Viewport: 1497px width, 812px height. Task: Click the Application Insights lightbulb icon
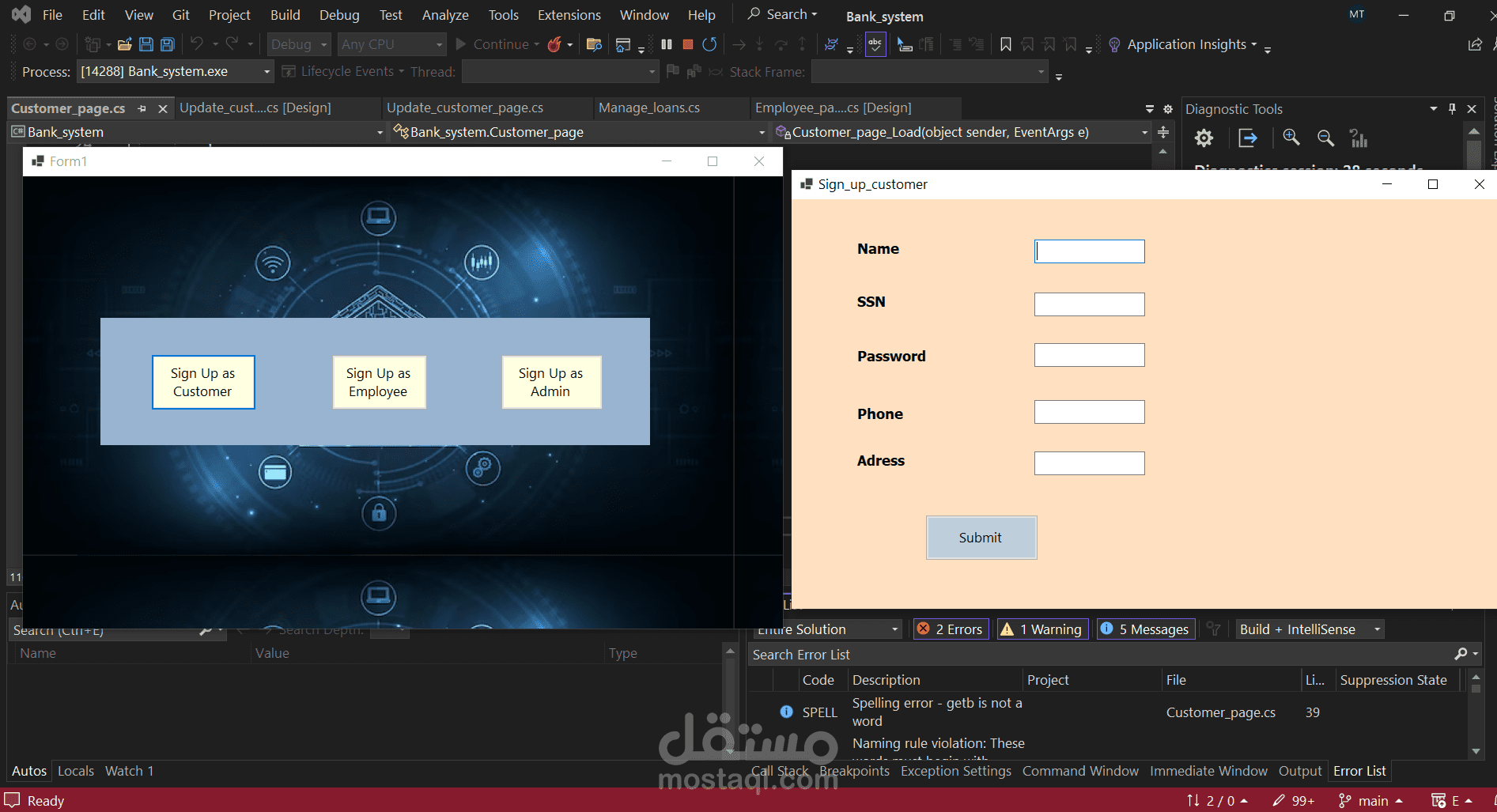1114,44
